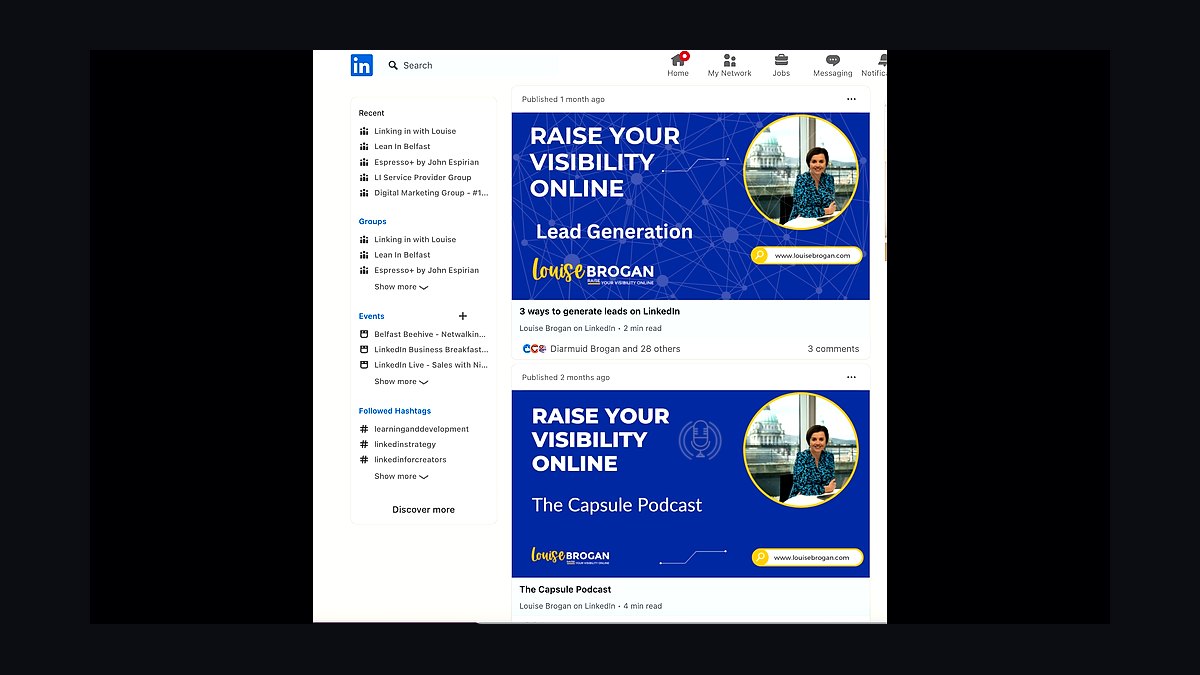
Task: Open hashtag linkedinforcreators
Action: (x=410, y=460)
